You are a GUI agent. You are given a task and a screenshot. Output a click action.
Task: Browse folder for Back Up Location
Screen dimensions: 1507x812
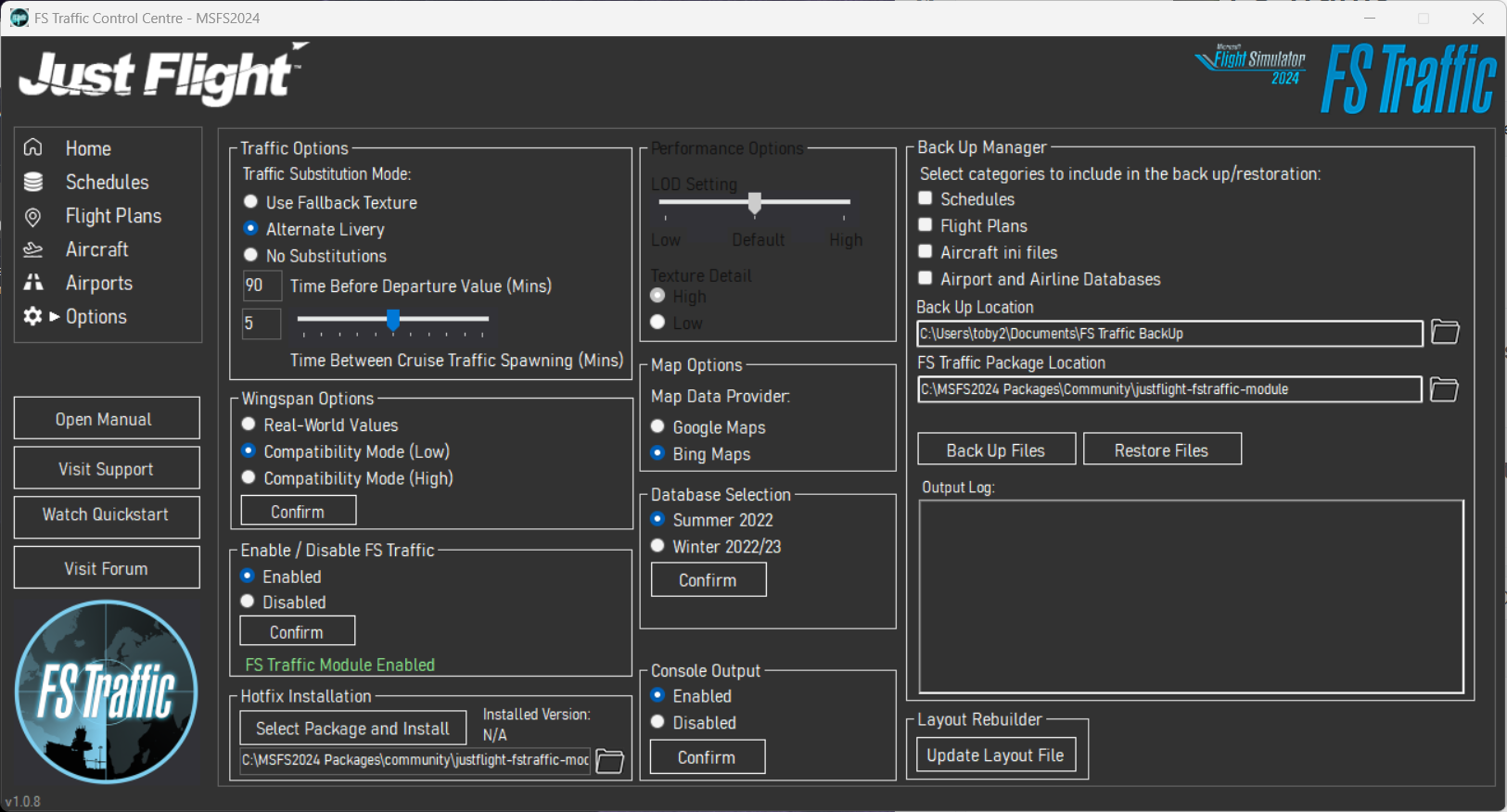coord(1445,332)
